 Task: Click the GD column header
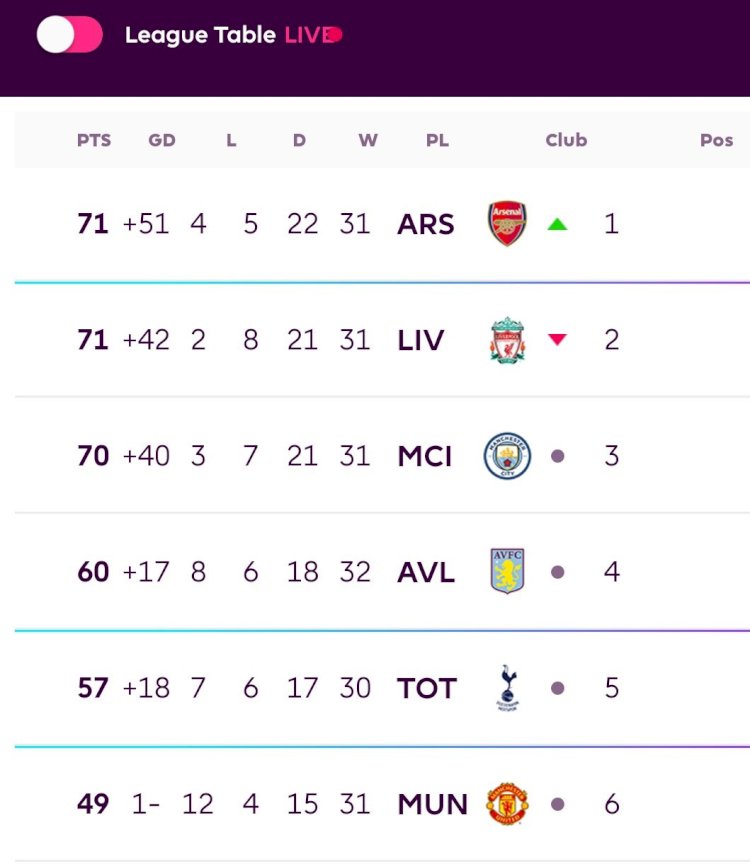point(161,140)
